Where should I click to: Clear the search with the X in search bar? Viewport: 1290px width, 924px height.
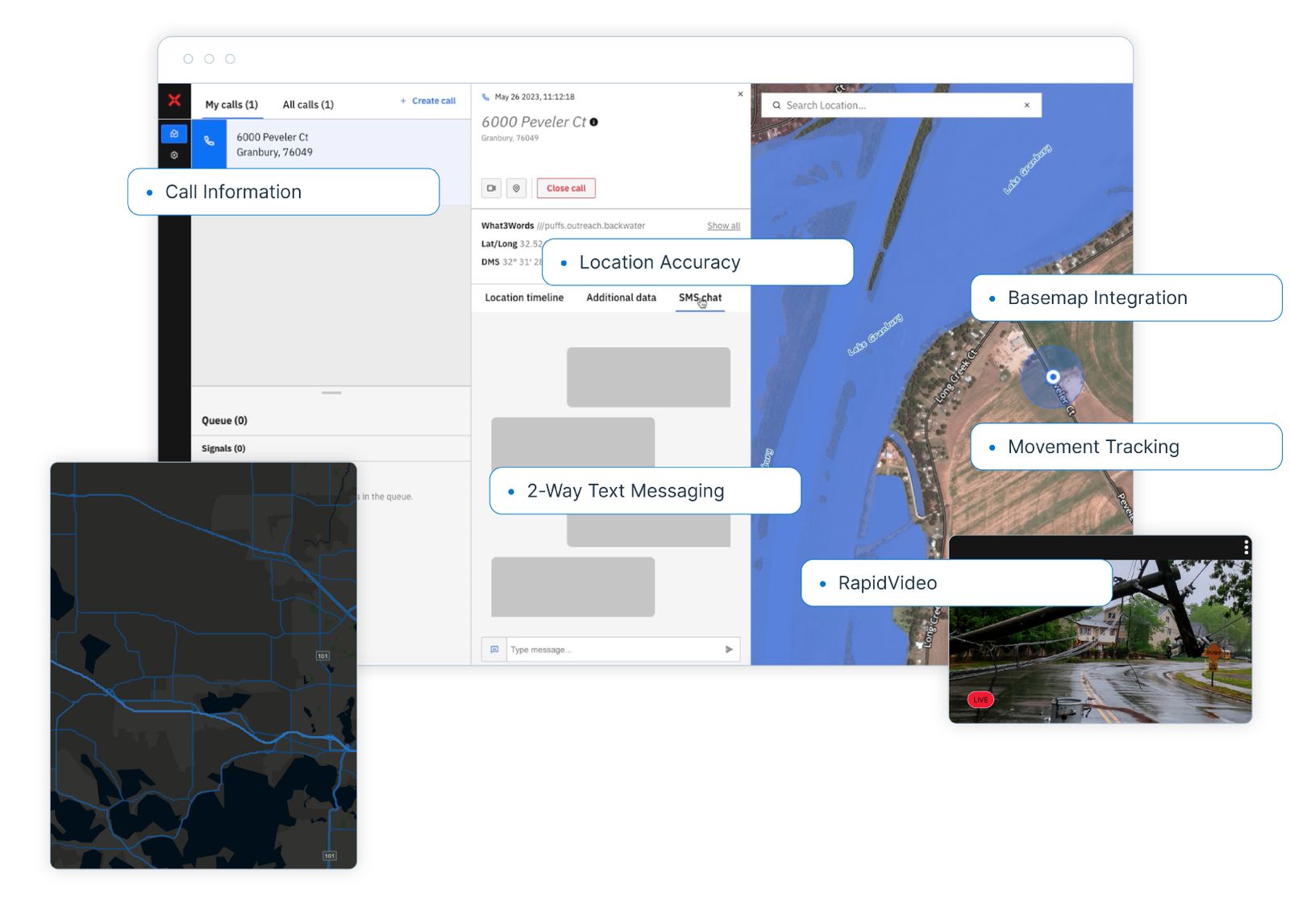pos(1026,105)
